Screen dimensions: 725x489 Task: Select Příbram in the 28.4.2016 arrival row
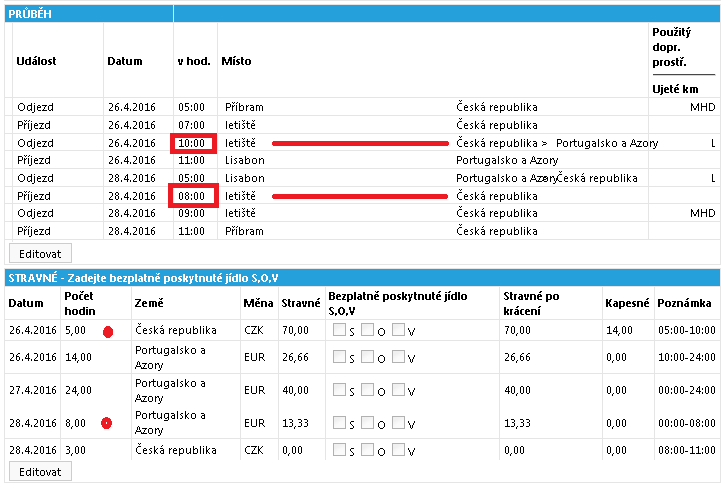pyautogui.click(x=244, y=231)
